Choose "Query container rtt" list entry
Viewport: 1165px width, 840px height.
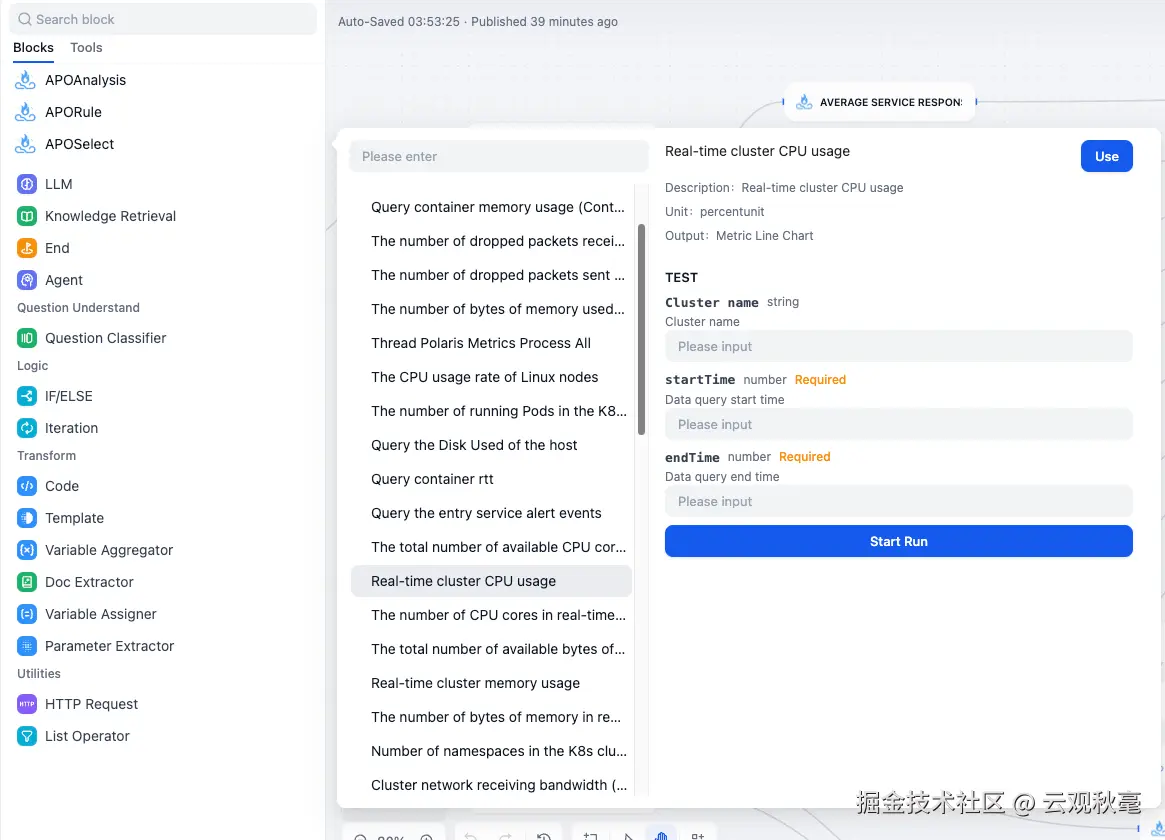tap(432, 479)
